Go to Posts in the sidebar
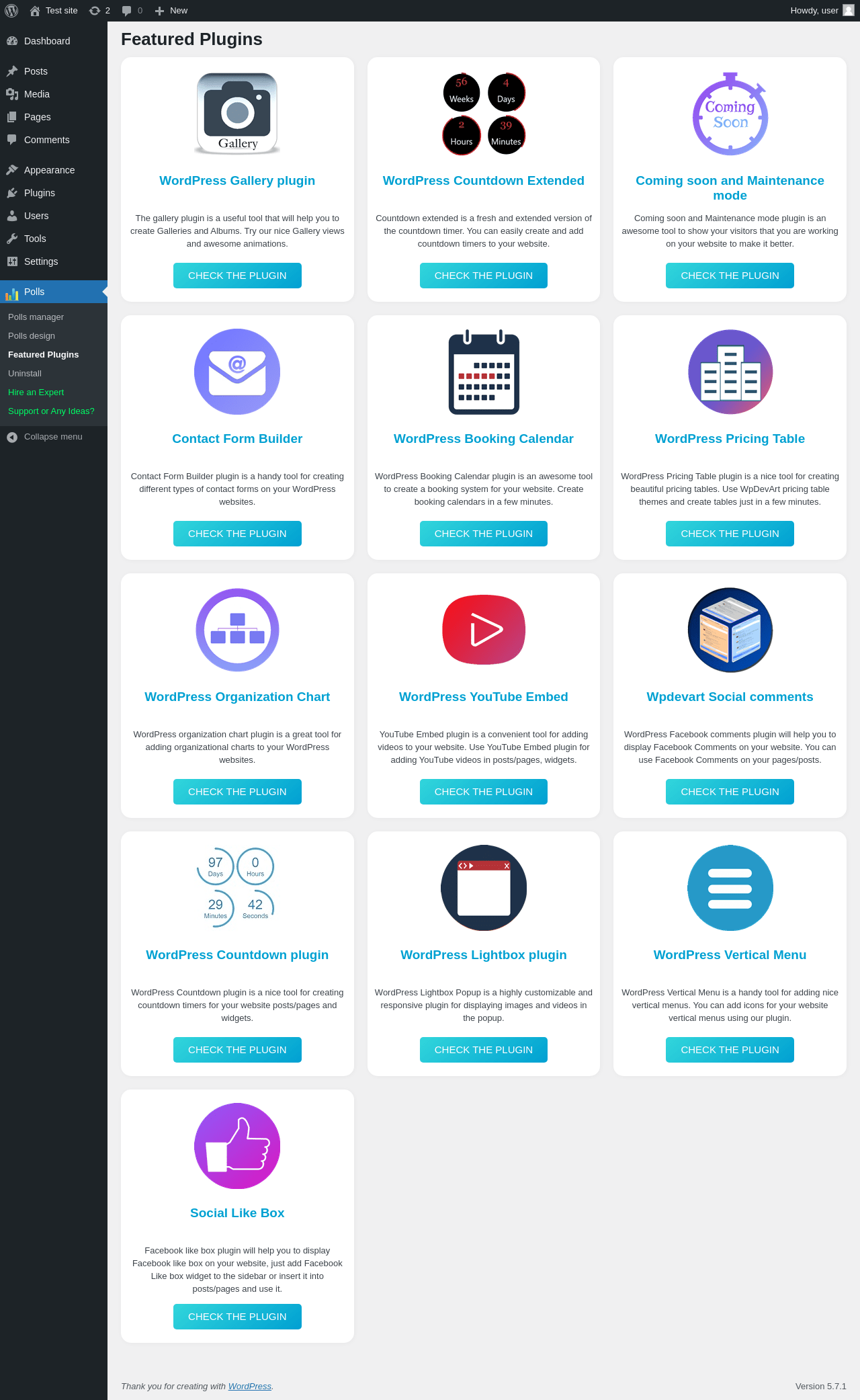Image resolution: width=860 pixels, height=1400 pixels. tap(36, 71)
